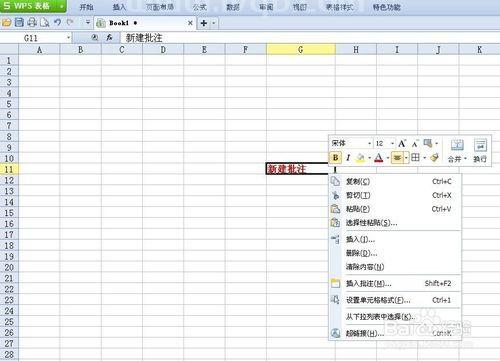Click the insert function fx icon

(109, 38)
